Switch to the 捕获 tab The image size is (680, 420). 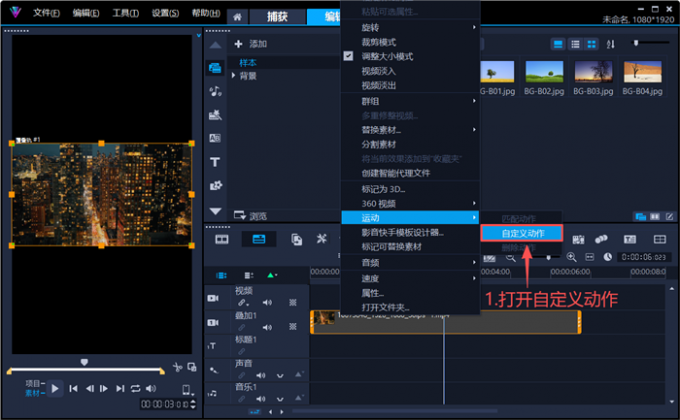(277, 17)
